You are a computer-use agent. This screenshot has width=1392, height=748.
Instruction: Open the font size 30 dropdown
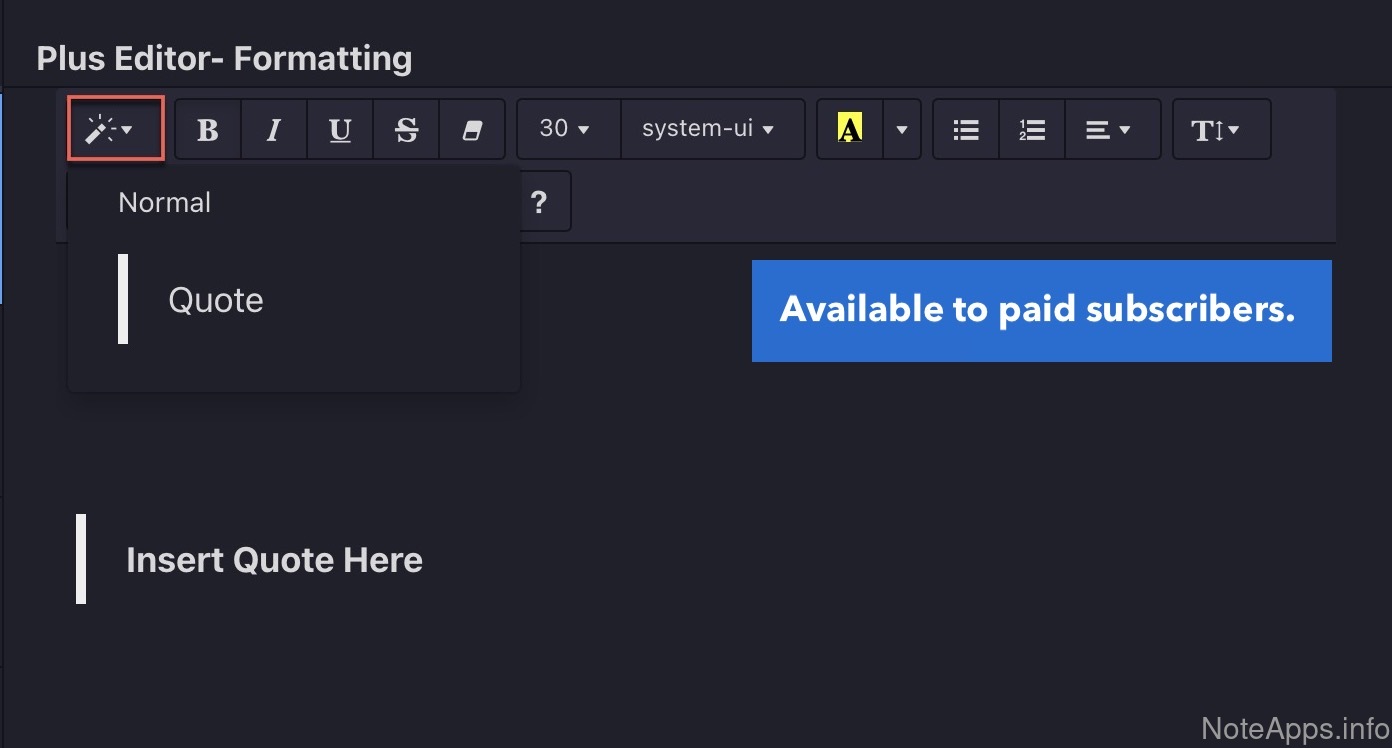566,129
